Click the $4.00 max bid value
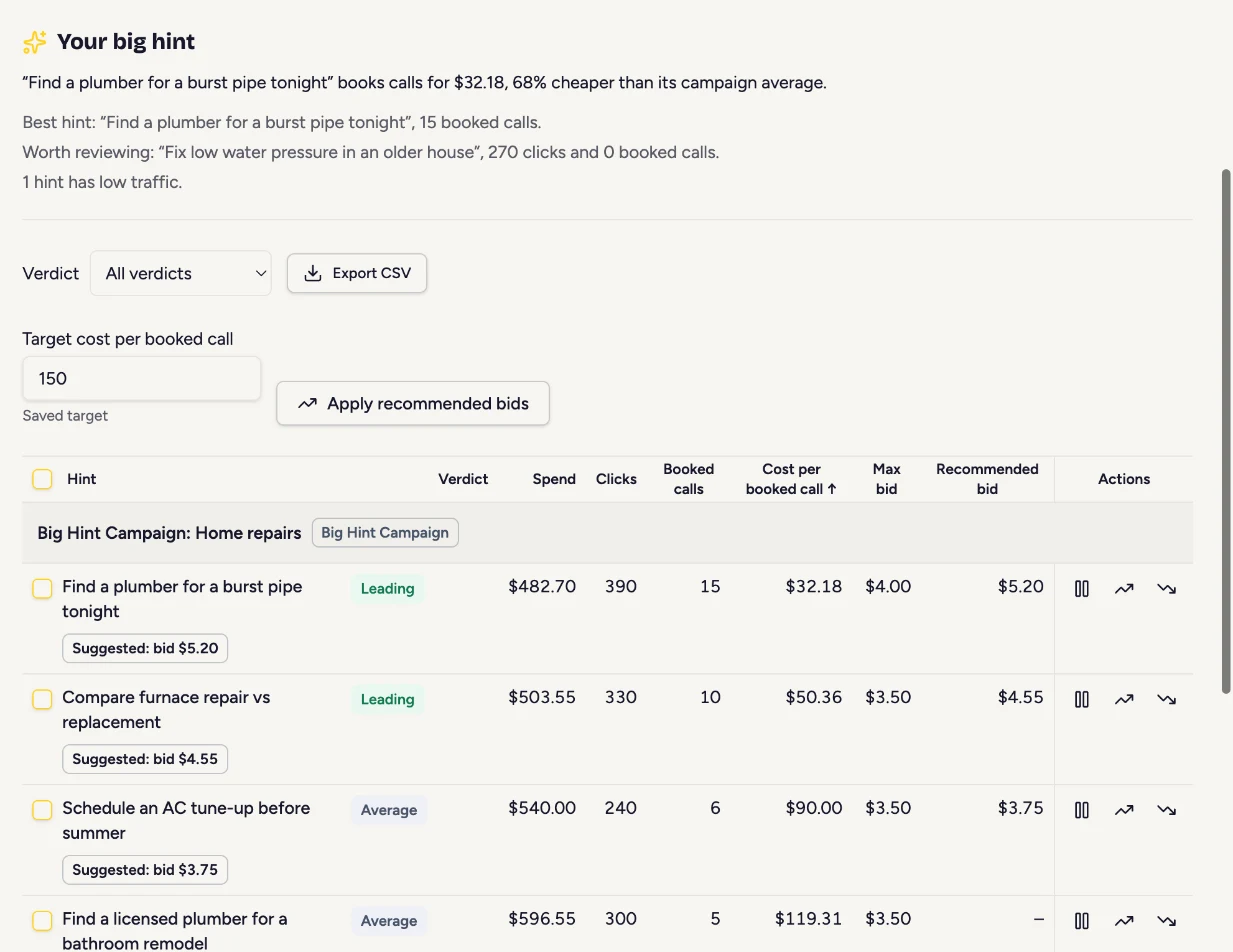Image resolution: width=1233 pixels, height=952 pixels. click(x=888, y=587)
